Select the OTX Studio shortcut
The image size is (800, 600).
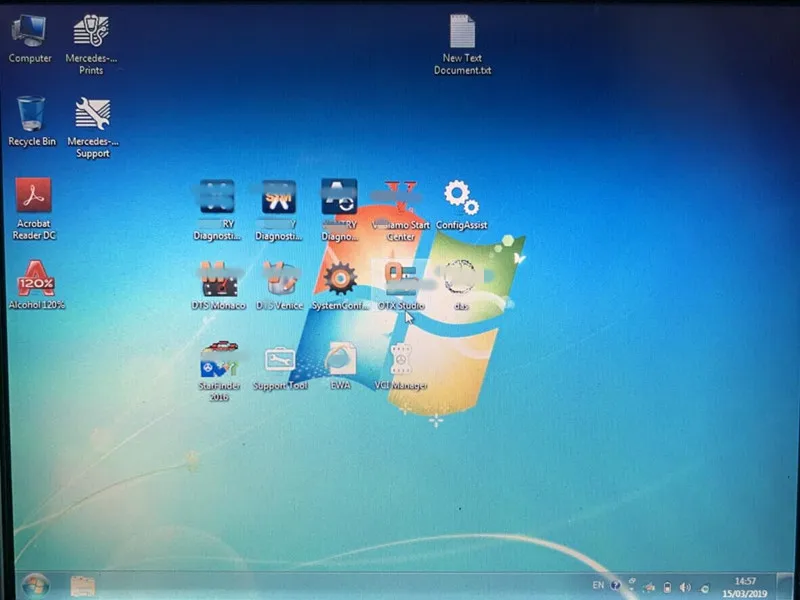click(x=401, y=286)
